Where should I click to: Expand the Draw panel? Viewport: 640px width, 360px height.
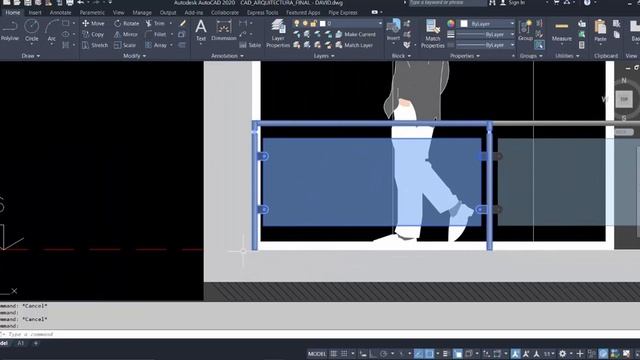[x=31, y=56]
